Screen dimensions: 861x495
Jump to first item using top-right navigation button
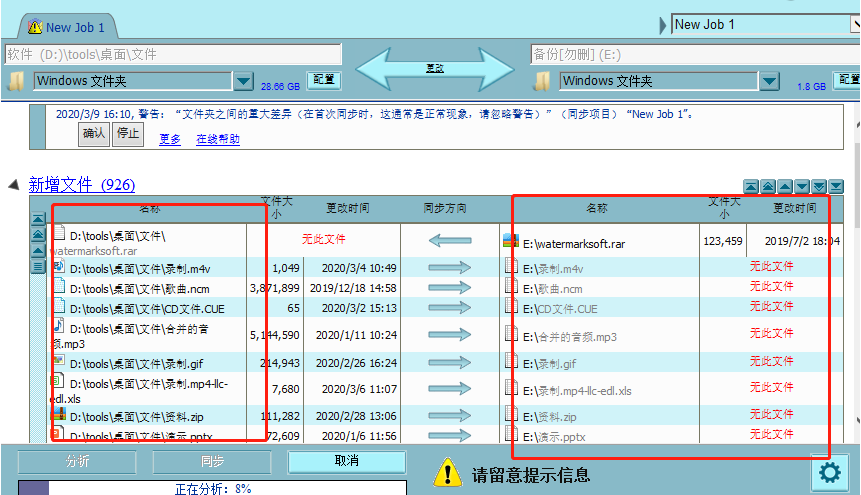[x=751, y=187]
